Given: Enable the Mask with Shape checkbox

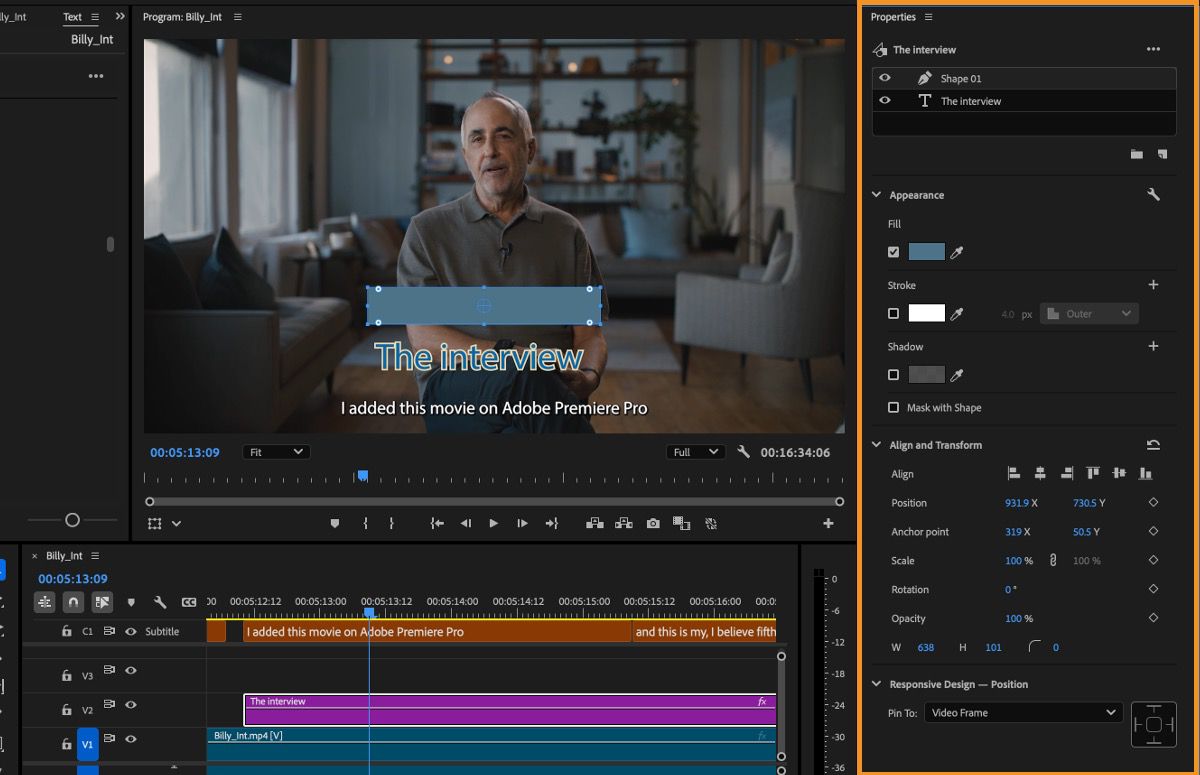Looking at the screenshot, I should pyautogui.click(x=893, y=408).
